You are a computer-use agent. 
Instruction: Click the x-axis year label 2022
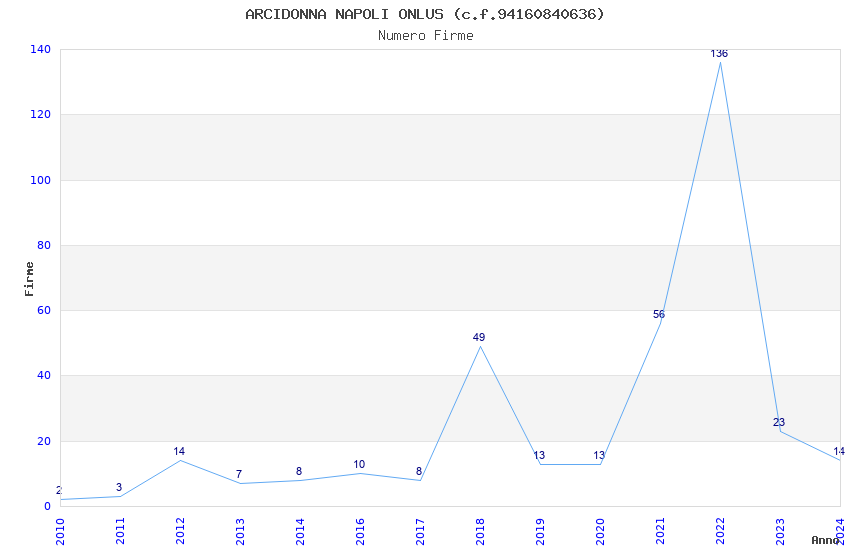(720, 532)
